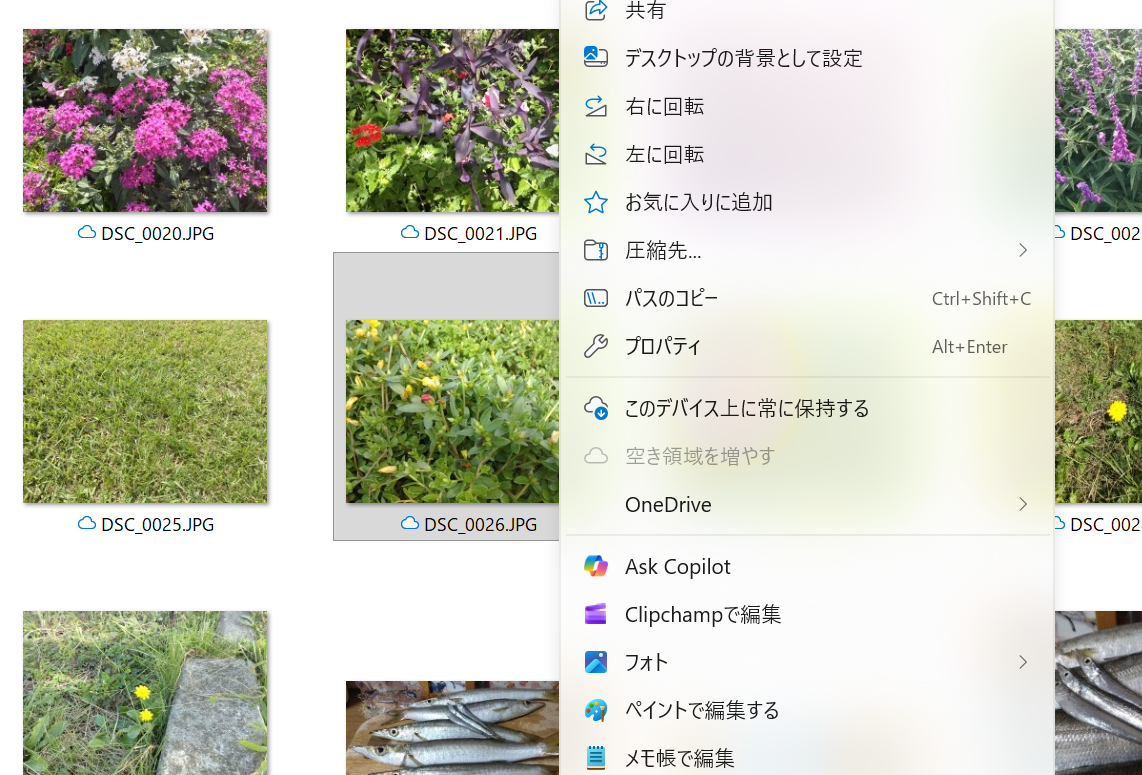The image size is (1142, 775).
Task: Expand the フォト submenu chevron
Action: pos(1023,662)
